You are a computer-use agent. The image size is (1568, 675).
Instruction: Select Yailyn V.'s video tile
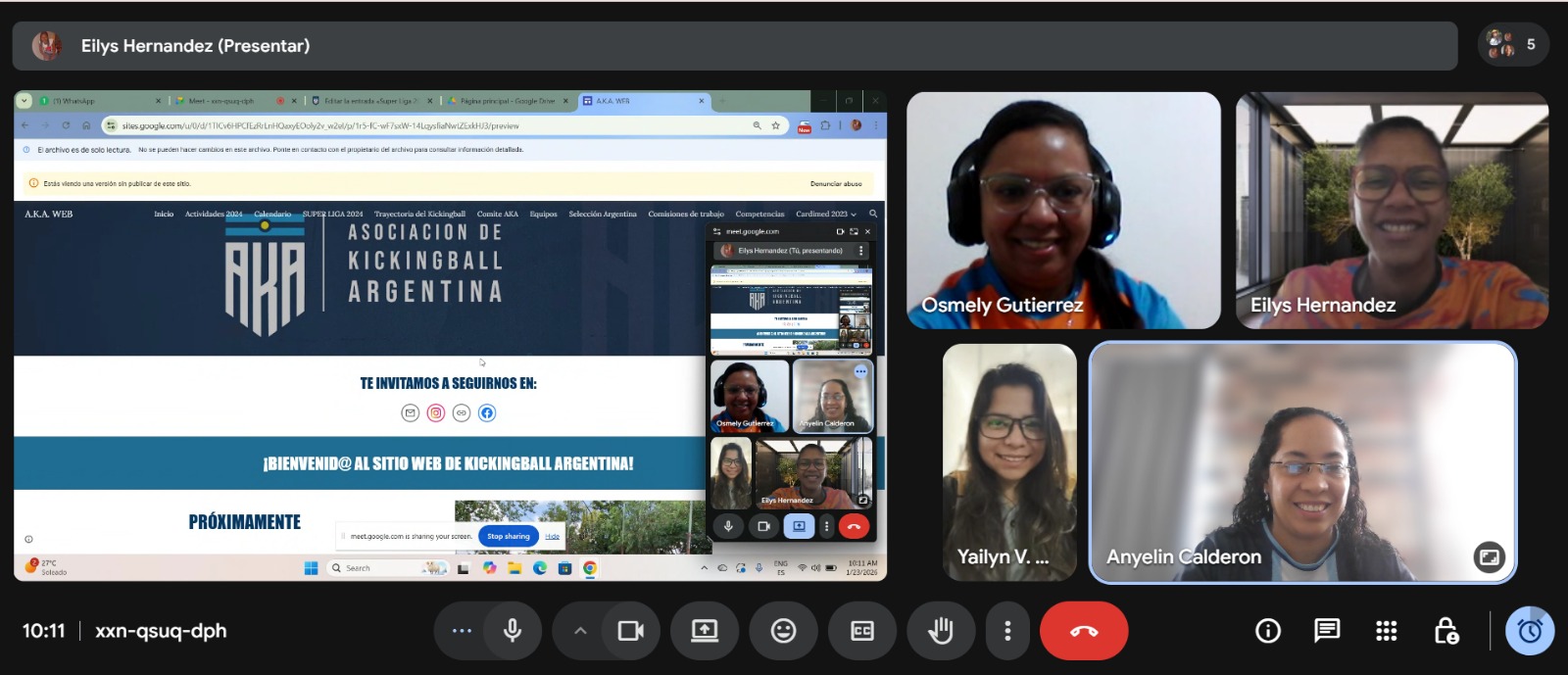pyautogui.click(x=1009, y=461)
